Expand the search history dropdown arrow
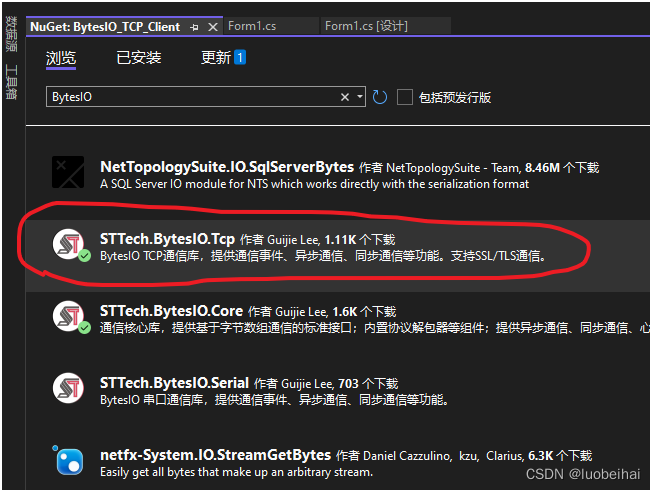 (x=359, y=97)
